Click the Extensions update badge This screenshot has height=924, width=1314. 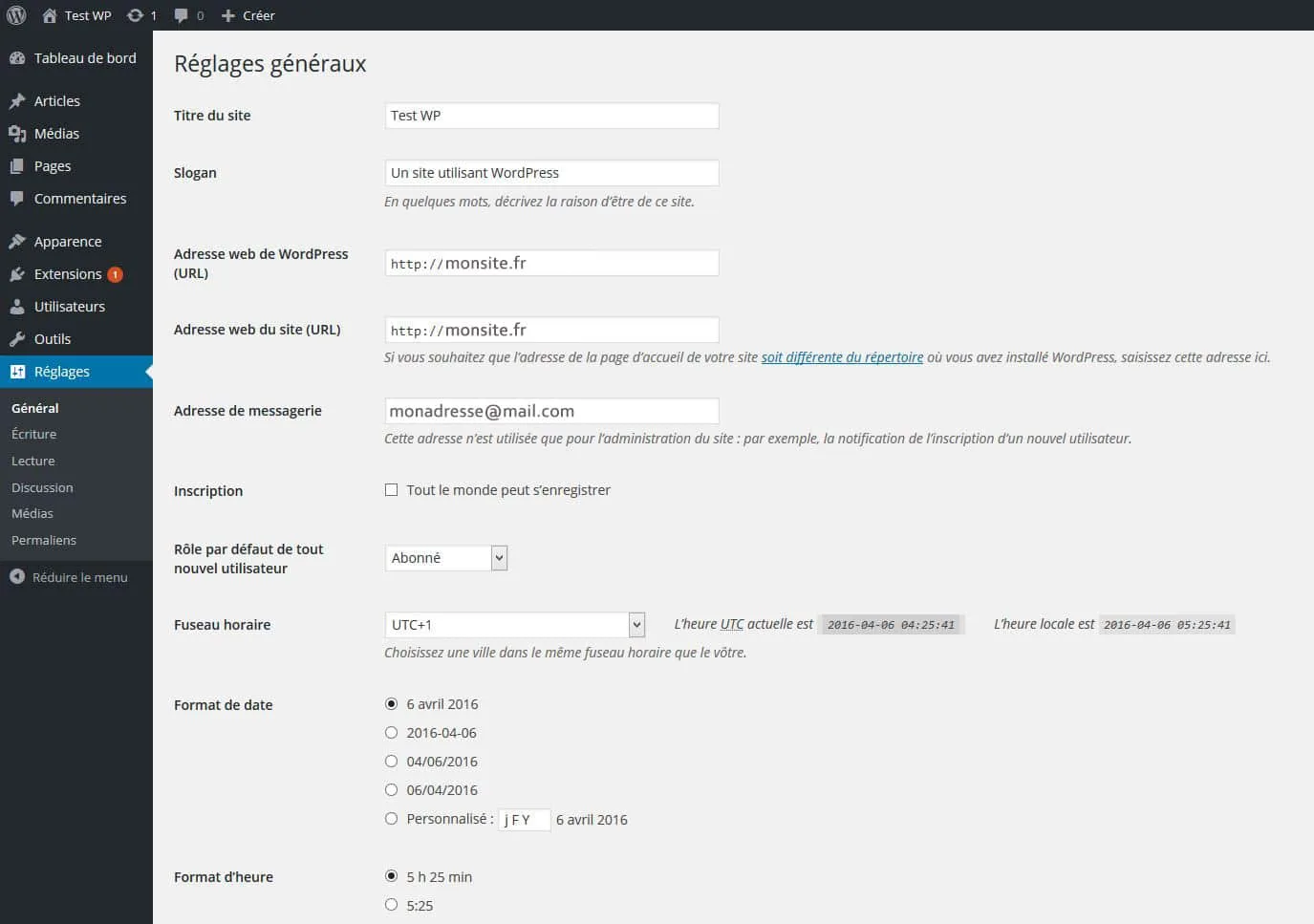click(115, 274)
